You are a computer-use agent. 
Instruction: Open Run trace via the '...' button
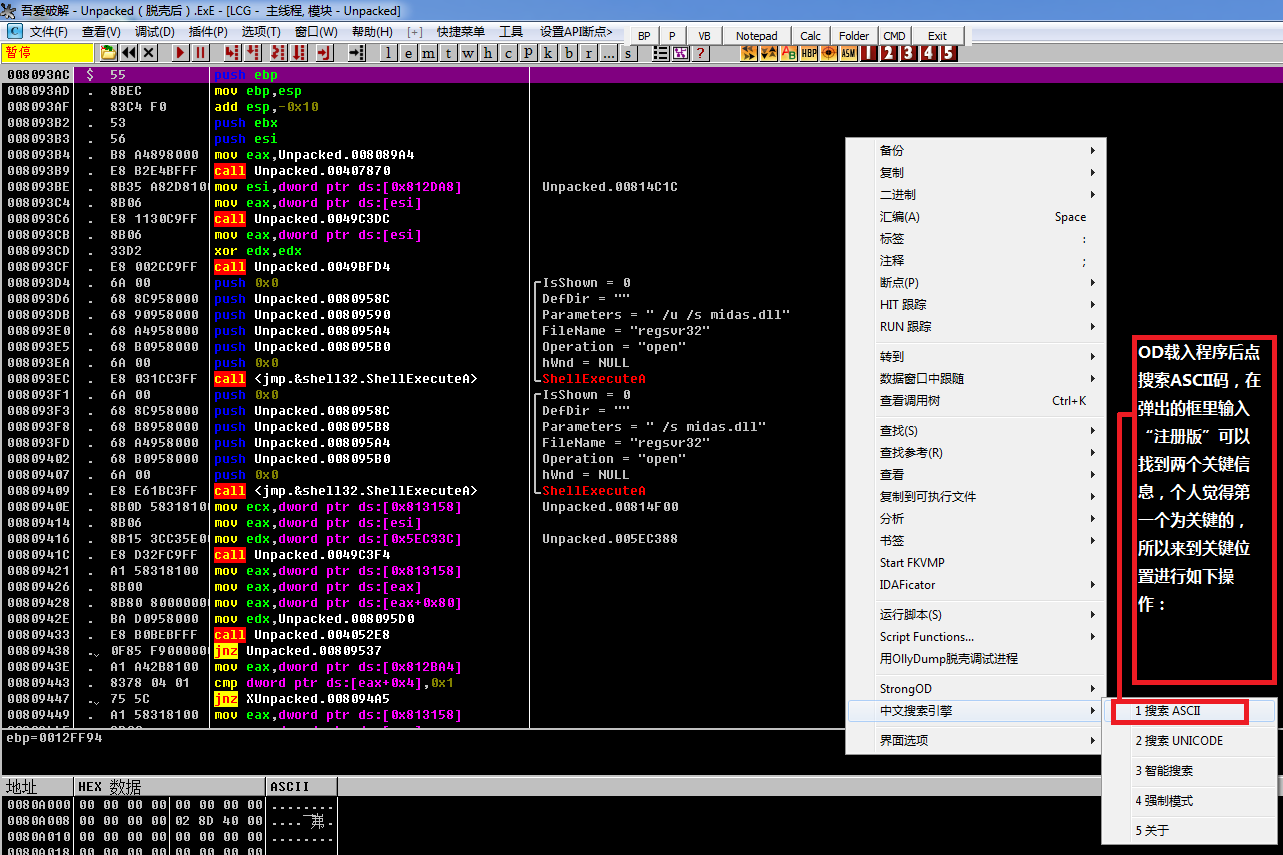tap(609, 53)
